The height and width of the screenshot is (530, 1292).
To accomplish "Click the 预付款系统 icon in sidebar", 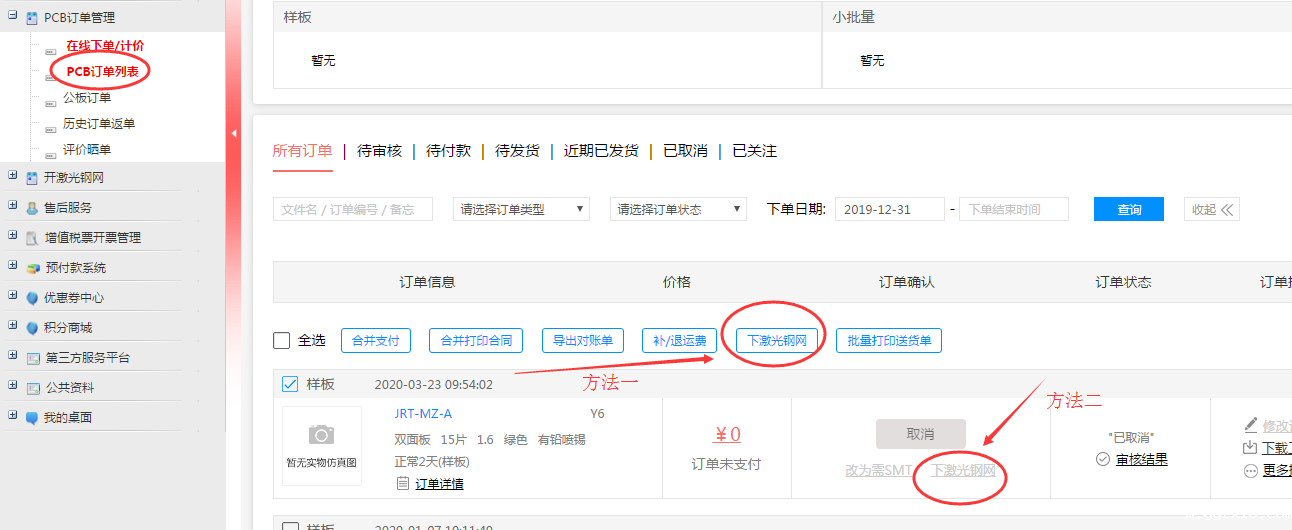I will click(x=33, y=268).
